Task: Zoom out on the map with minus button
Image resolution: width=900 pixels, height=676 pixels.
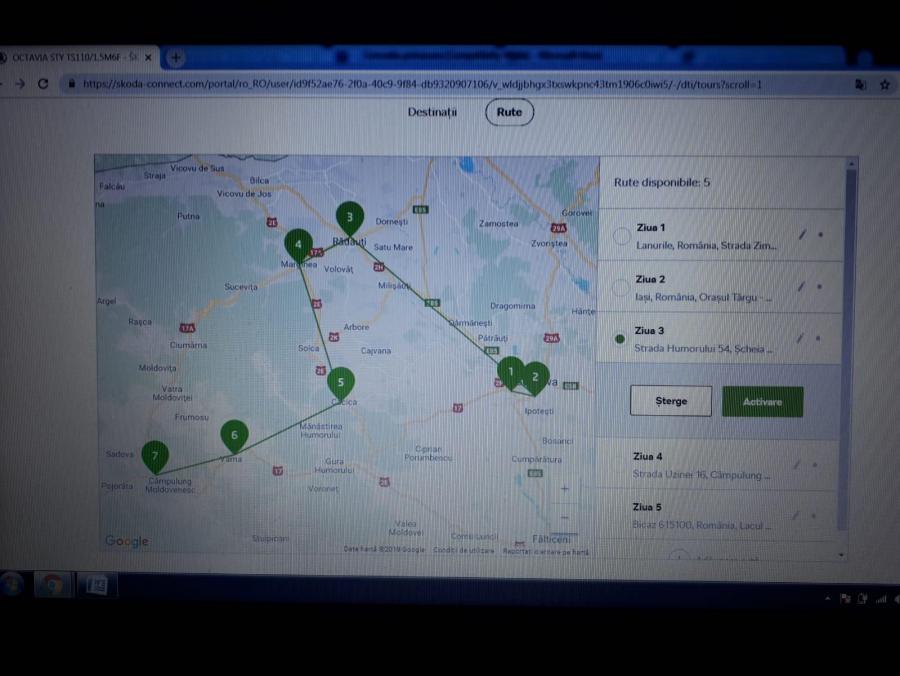Action: (x=565, y=517)
